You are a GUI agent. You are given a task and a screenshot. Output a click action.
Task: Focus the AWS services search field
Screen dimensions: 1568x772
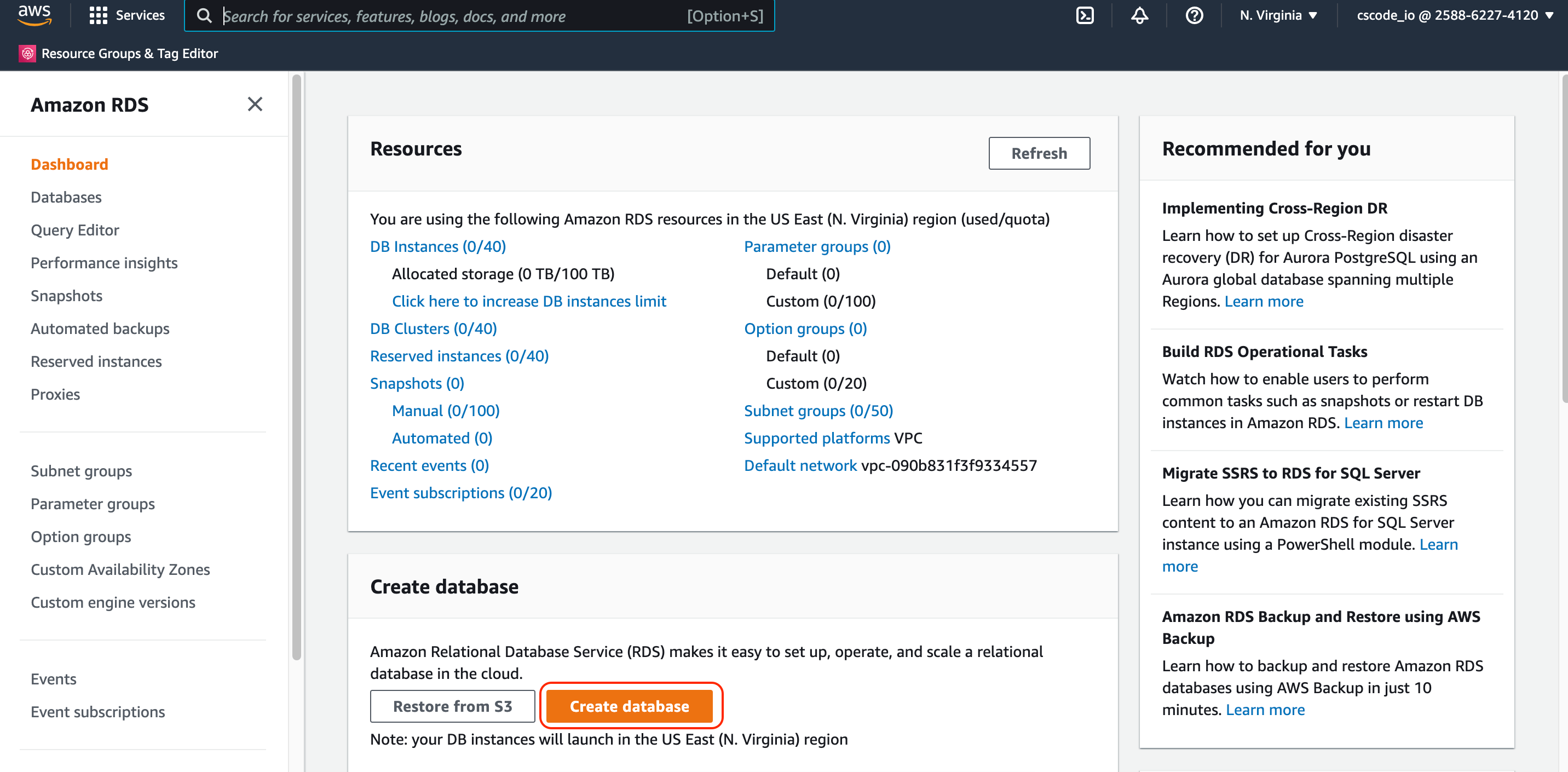[x=451, y=16]
